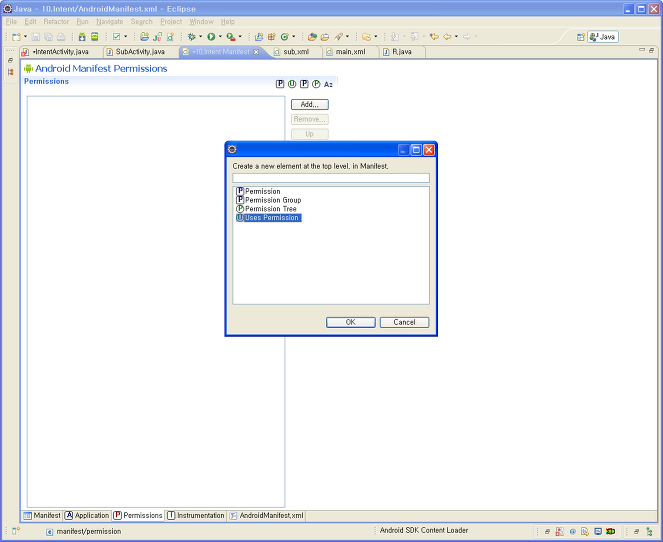Click the Print toolbar icon
The height and width of the screenshot is (542, 663).
click(61, 37)
